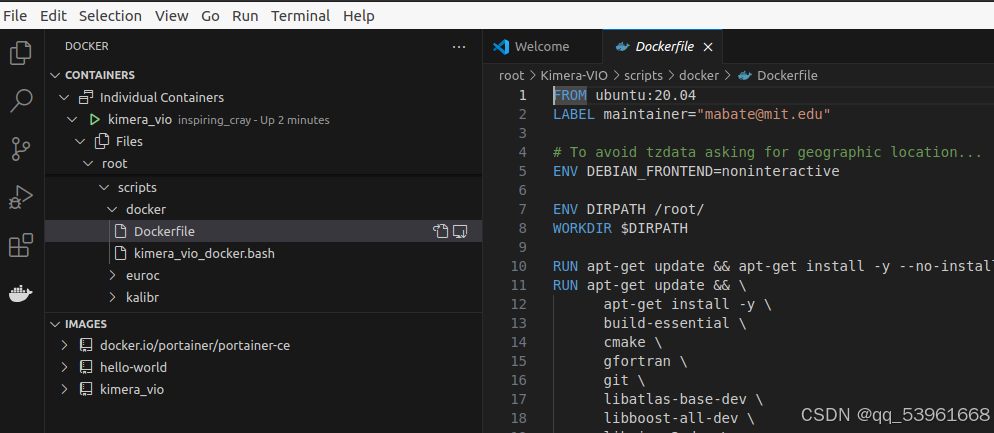The image size is (994, 433).
Task: Open the Terminal menu
Action: [300, 16]
